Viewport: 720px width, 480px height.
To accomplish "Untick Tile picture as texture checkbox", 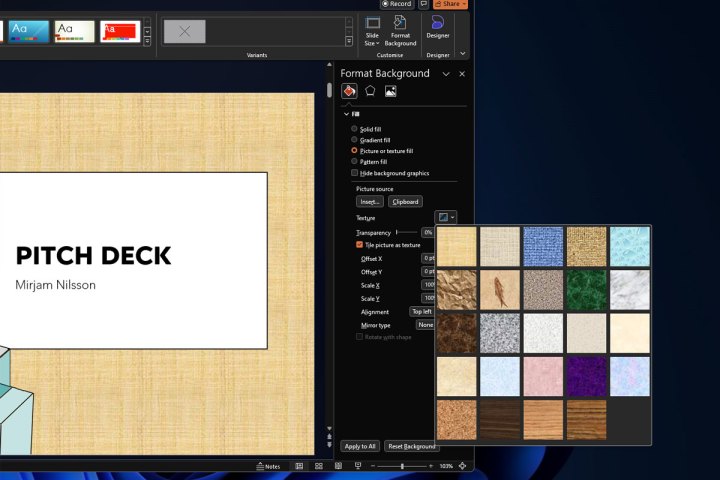I will [360, 244].
